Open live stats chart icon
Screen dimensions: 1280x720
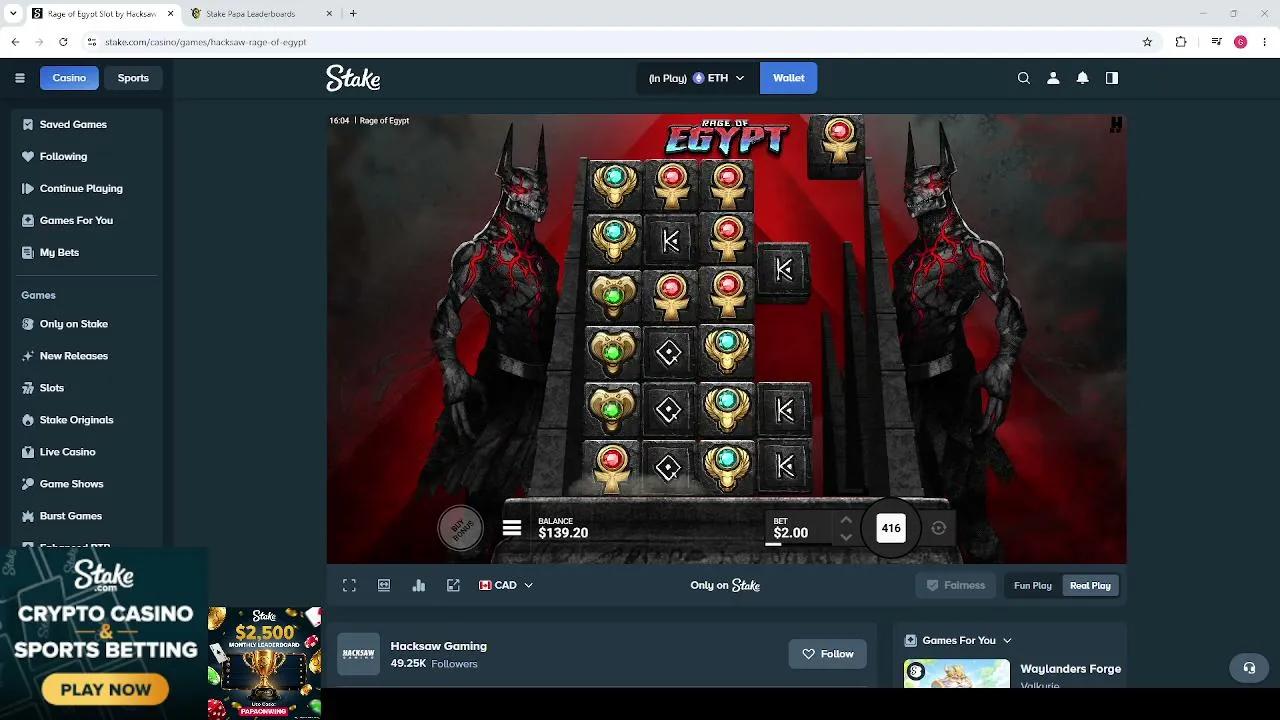pos(419,585)
